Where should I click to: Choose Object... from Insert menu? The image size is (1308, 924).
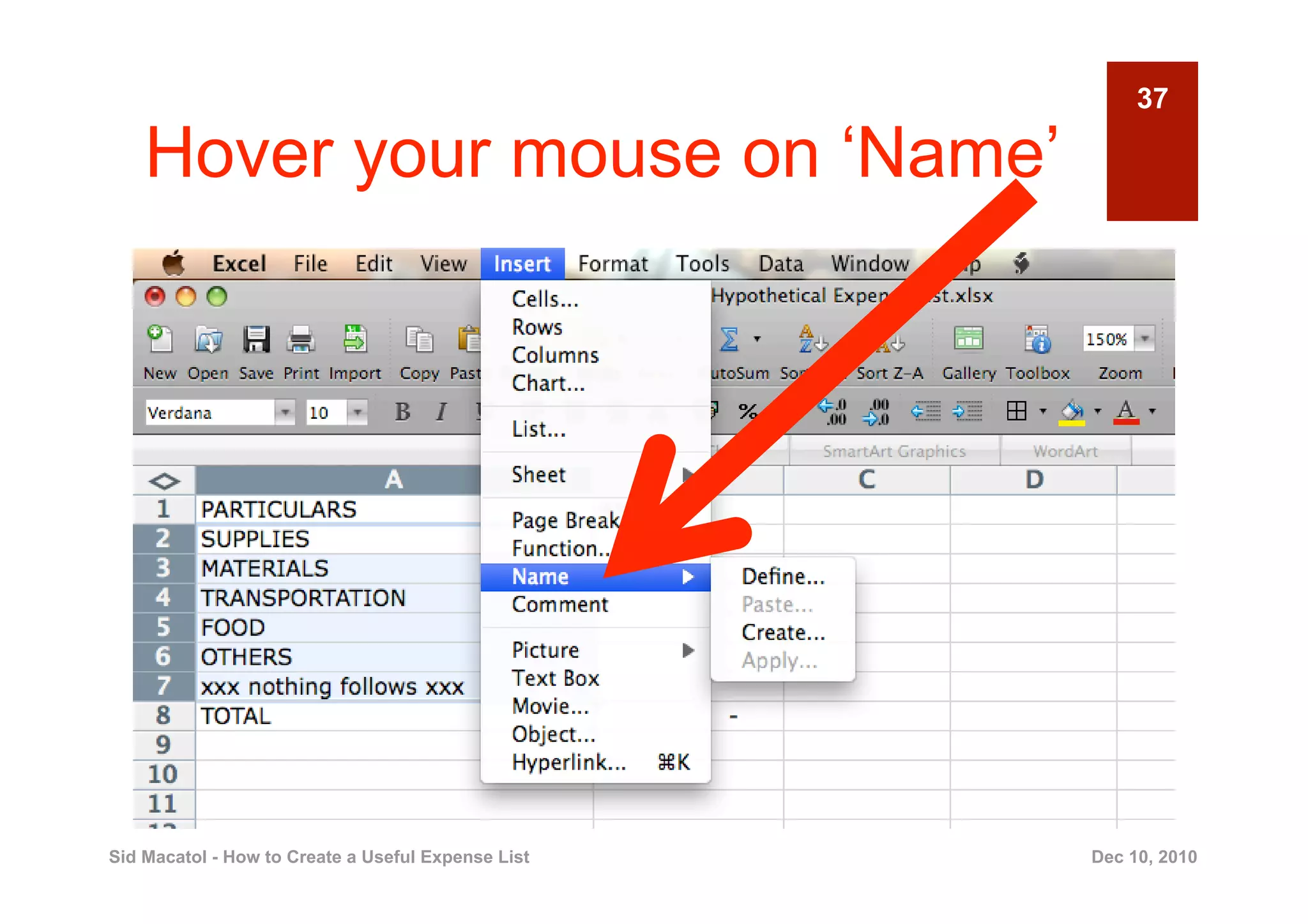(596, 734)
